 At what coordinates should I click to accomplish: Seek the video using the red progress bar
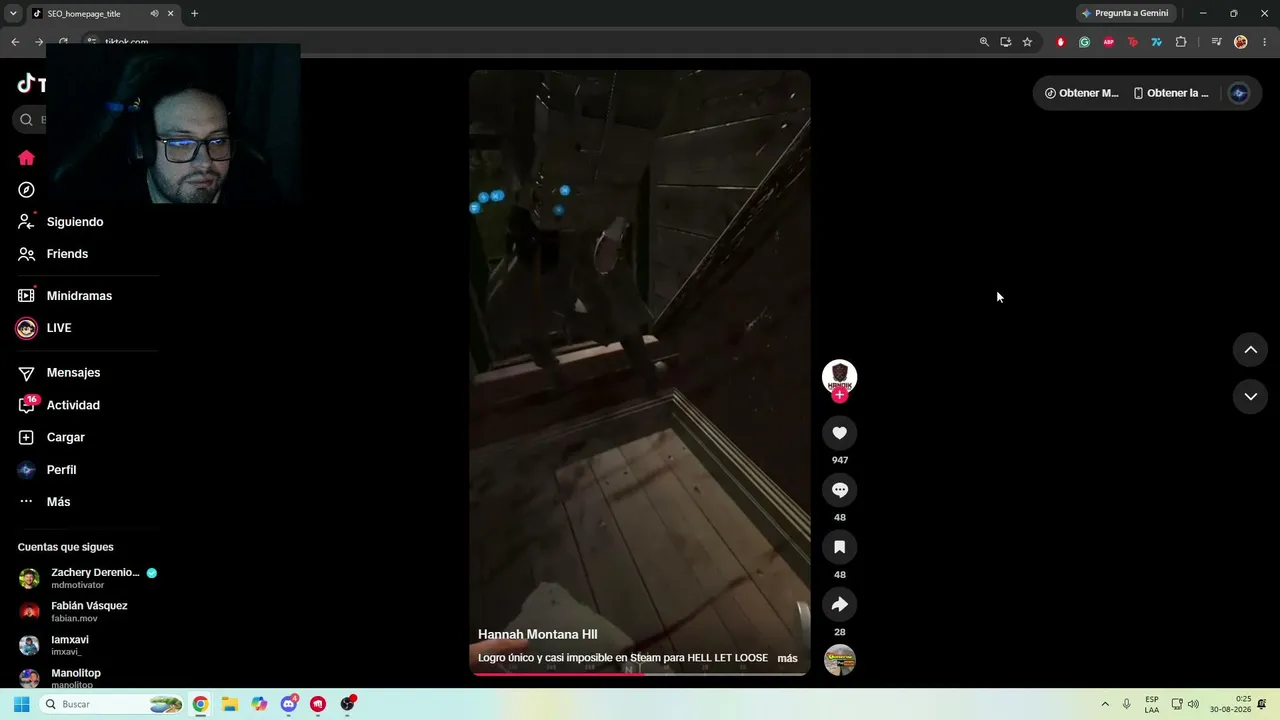tap(640, 674)
